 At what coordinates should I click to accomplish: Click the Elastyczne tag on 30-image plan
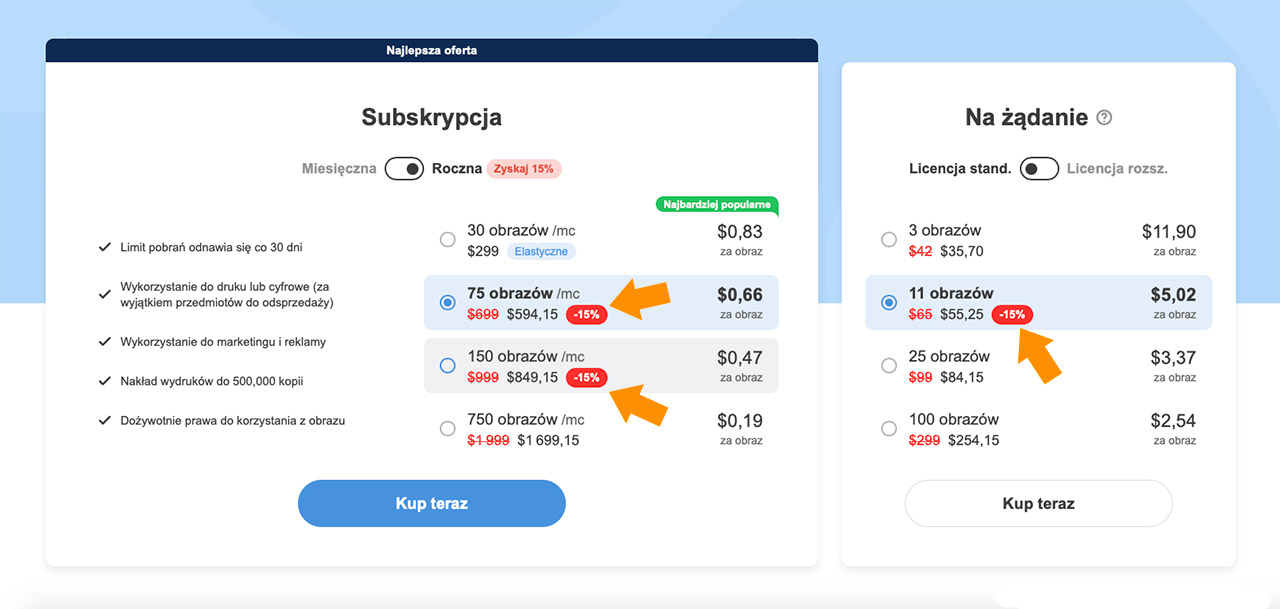(541, 251)
